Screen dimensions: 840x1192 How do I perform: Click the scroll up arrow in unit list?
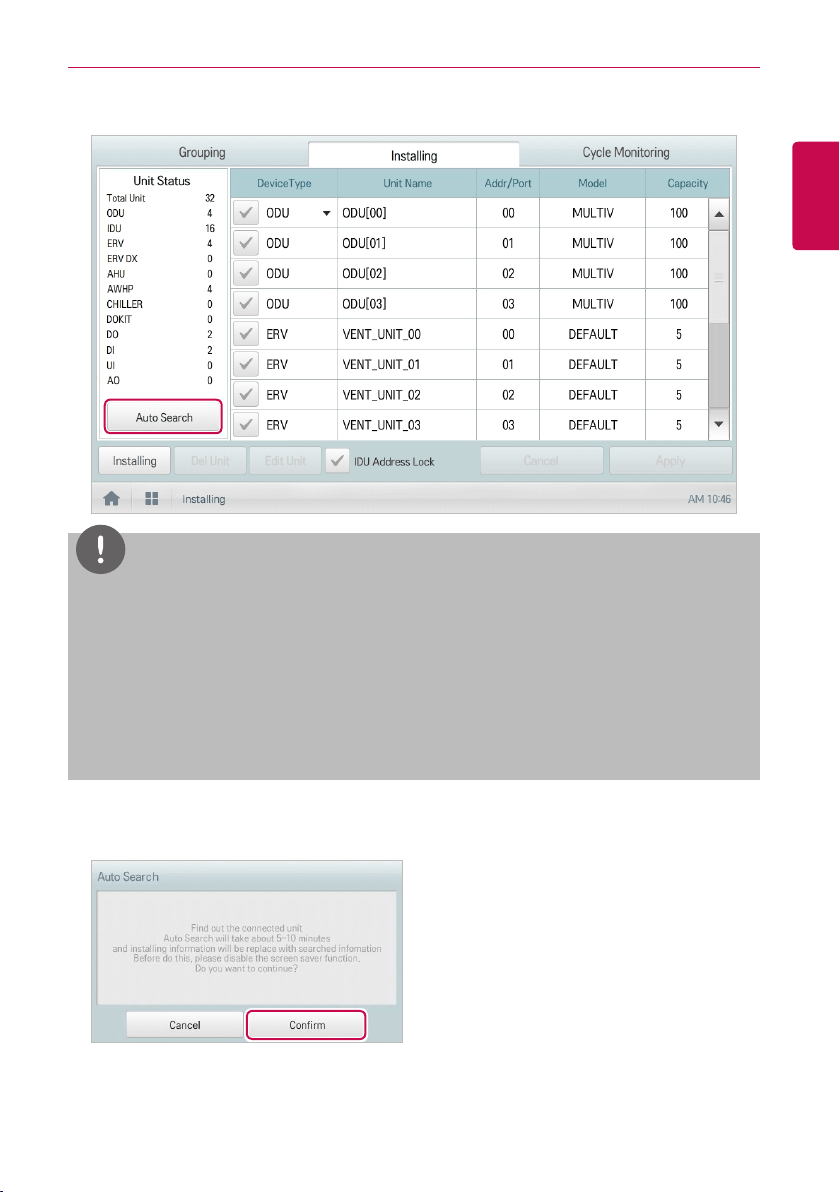click(x=719, y=214)
